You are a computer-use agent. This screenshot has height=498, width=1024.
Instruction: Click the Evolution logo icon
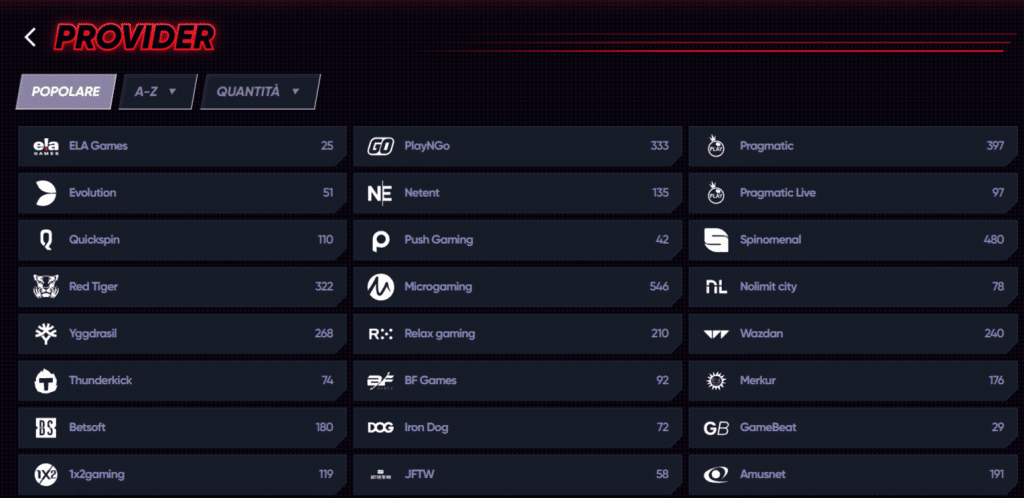46,193
